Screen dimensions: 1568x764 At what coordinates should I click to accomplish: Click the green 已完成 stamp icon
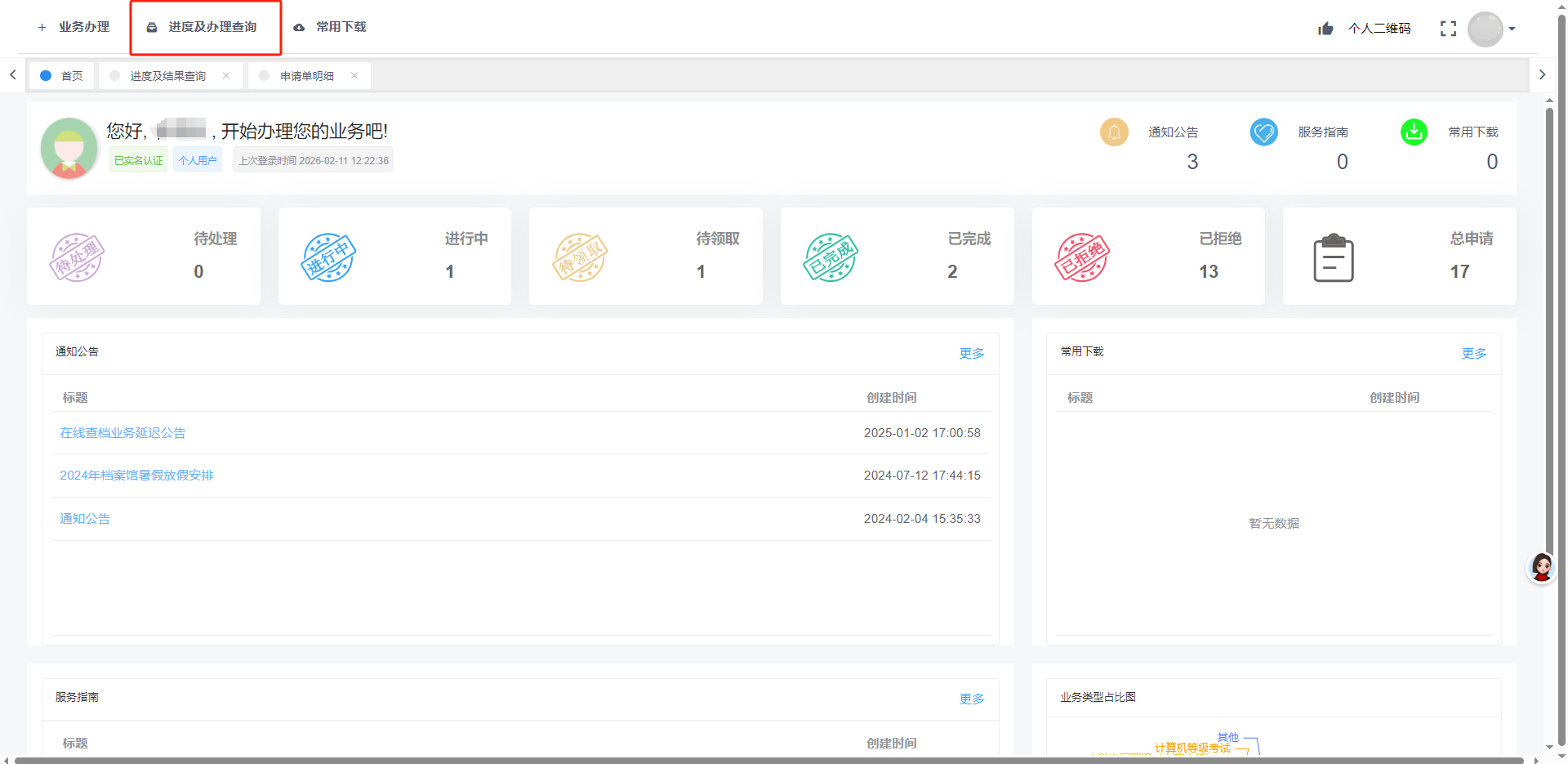tap(831, 257)
